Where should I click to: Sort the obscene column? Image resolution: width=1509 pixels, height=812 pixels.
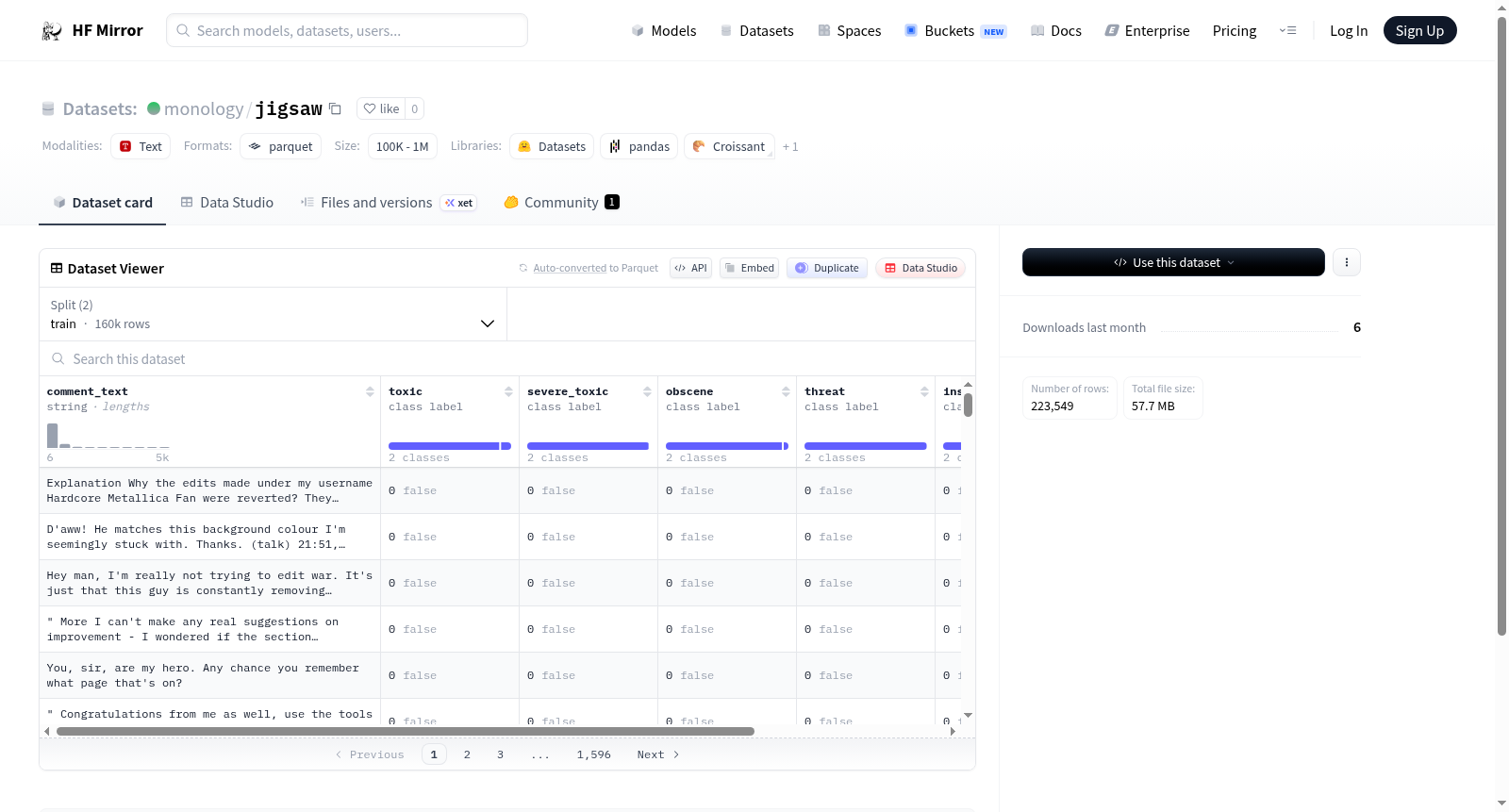pos(786,391)
